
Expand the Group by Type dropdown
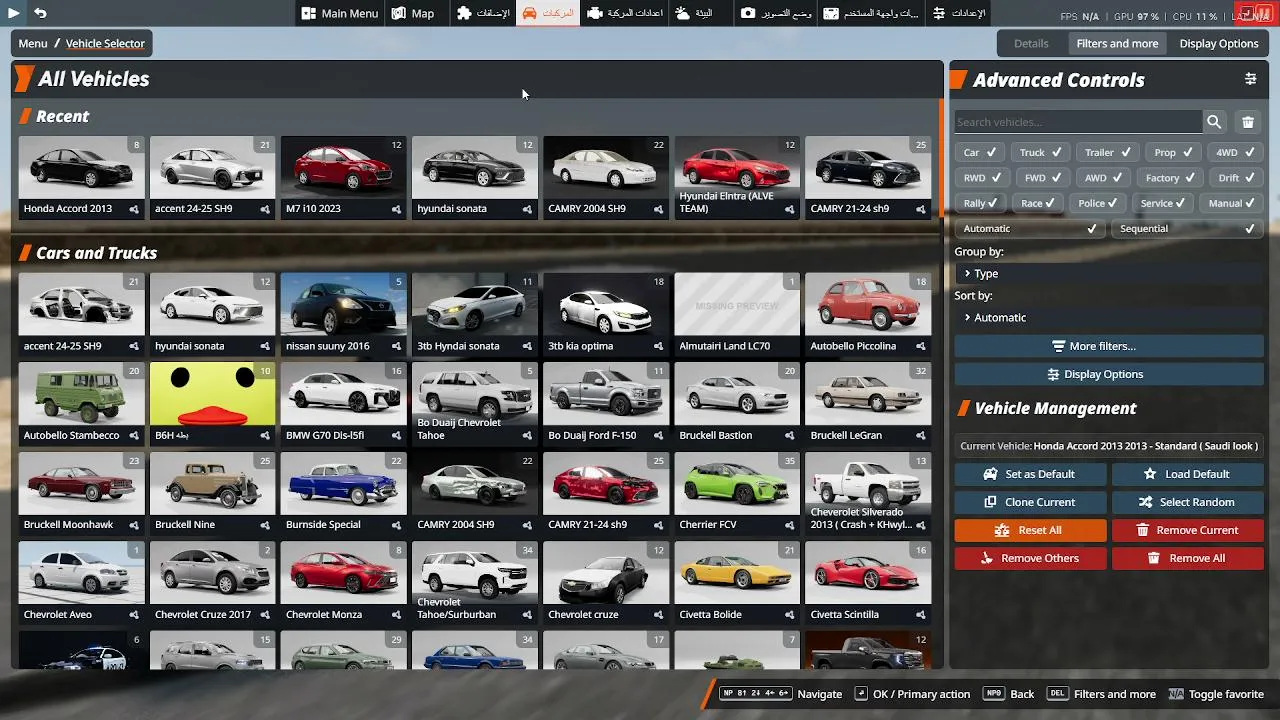(1109, 273)
